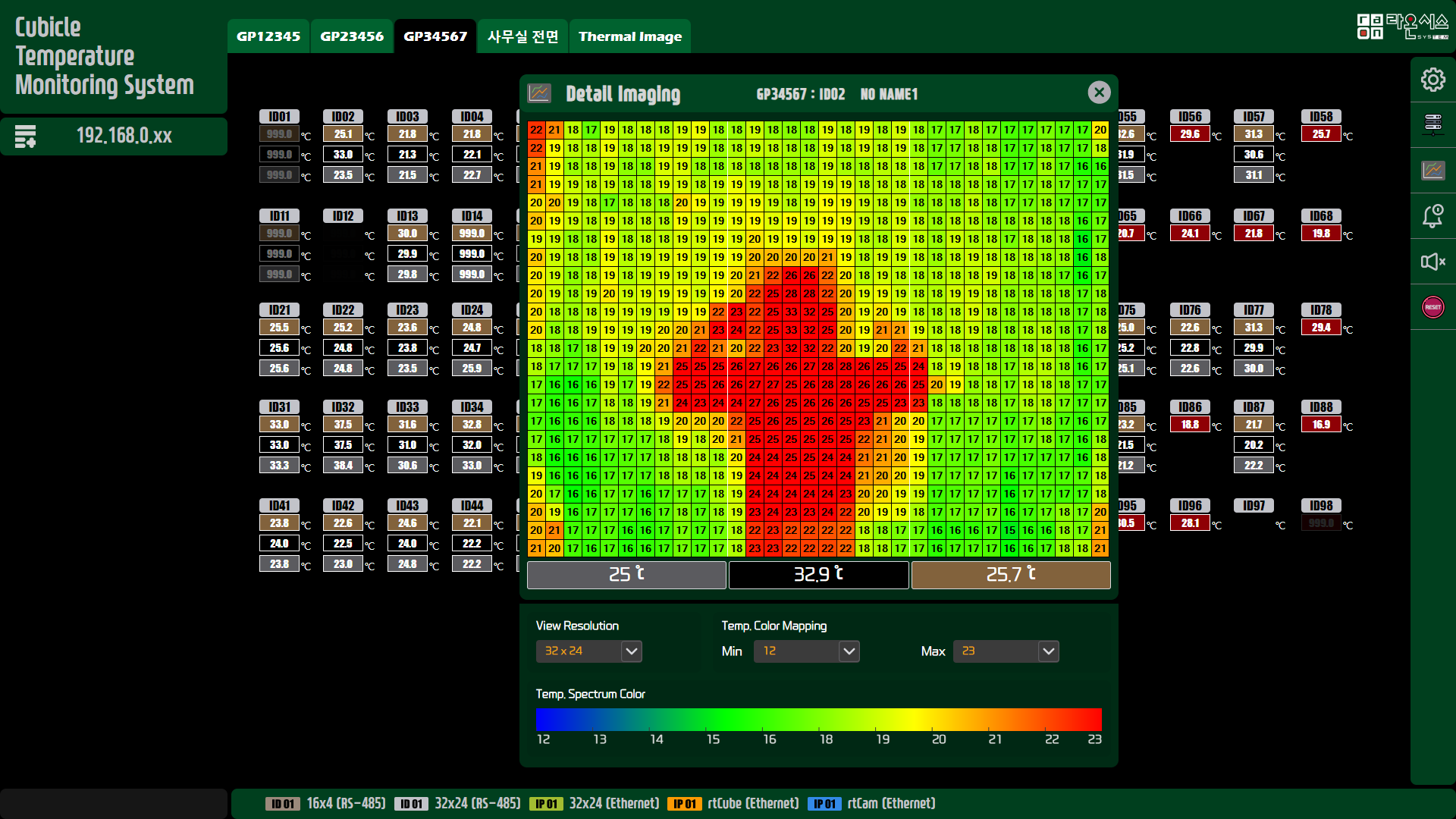Click the 38.4 reading under ID32

[343, 466]
